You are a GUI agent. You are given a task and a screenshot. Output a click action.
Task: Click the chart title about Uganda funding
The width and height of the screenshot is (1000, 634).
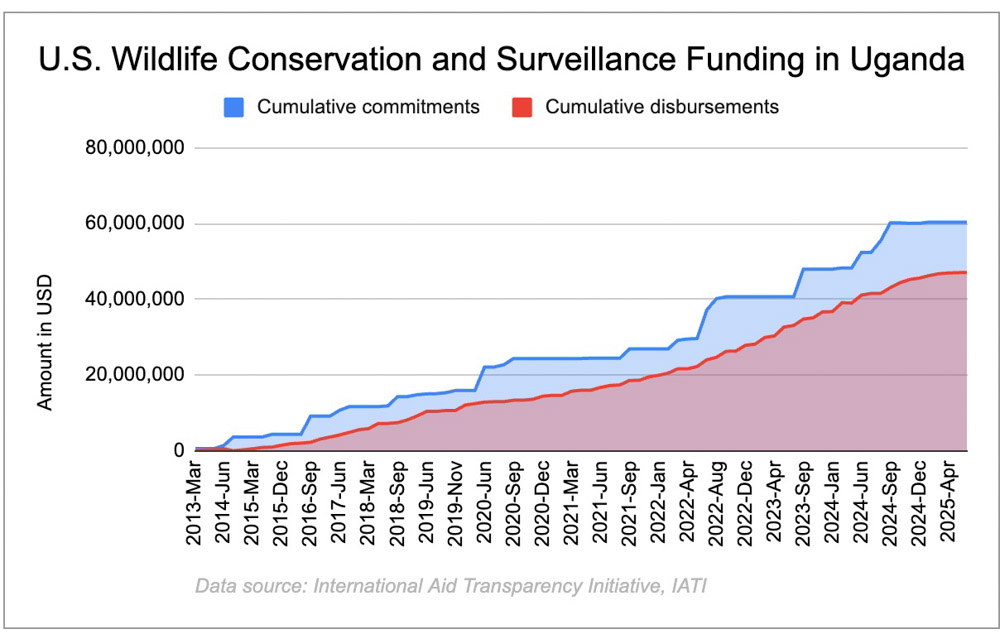[501, 59]
